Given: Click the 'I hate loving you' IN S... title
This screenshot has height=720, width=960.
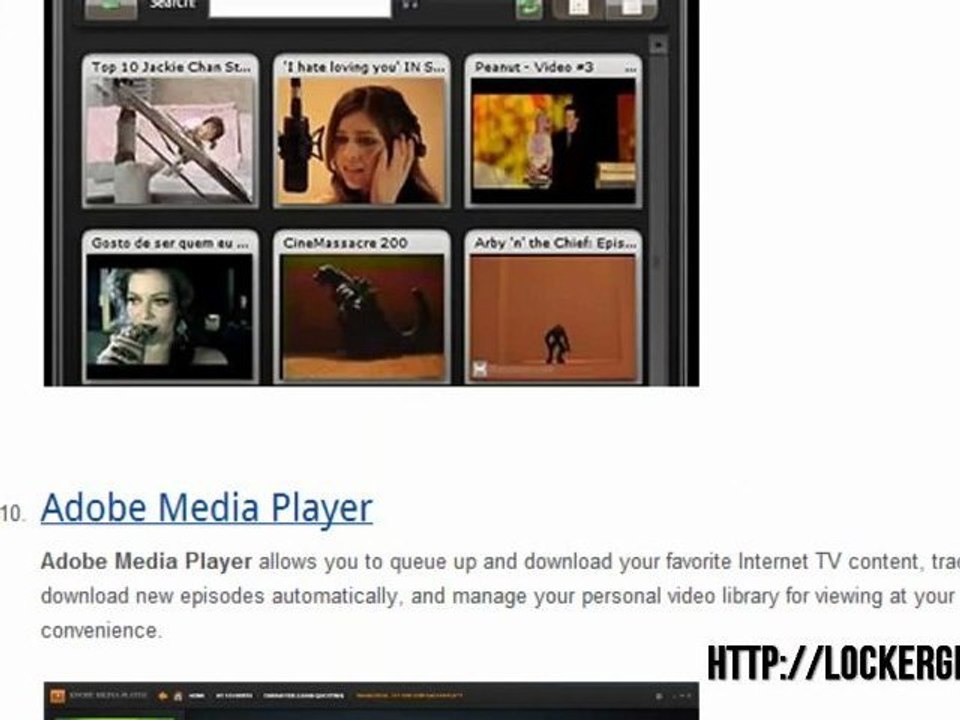Looking at the screenshot, I should (x=363, y=67).
